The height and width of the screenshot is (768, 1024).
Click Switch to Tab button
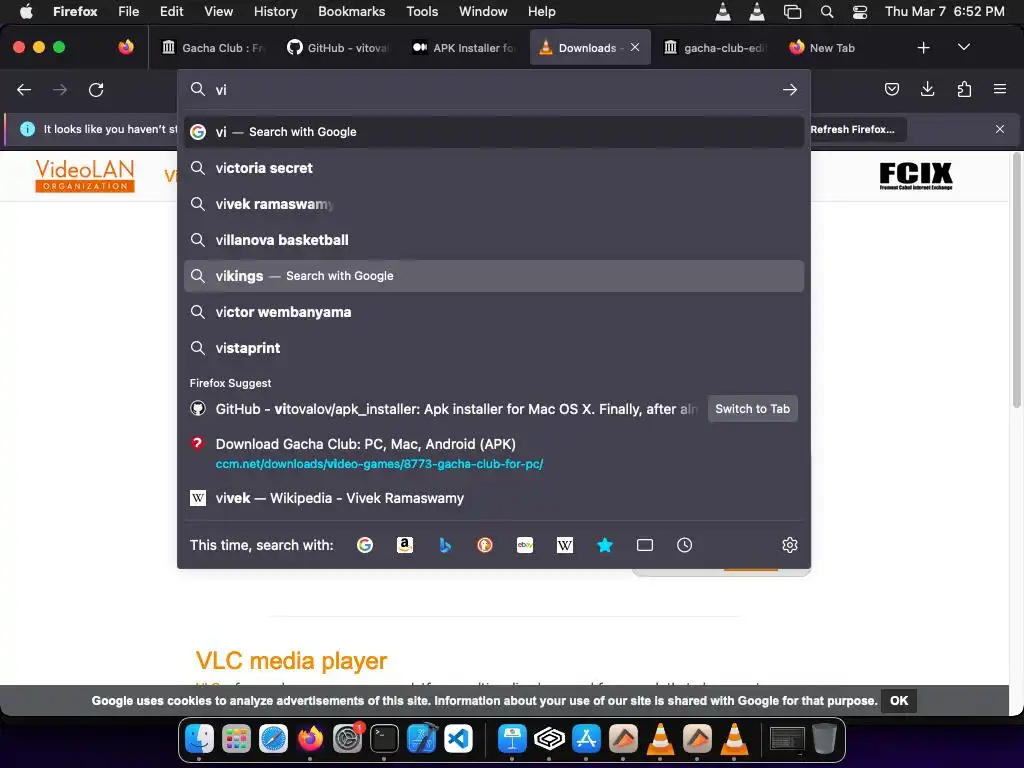752,409
